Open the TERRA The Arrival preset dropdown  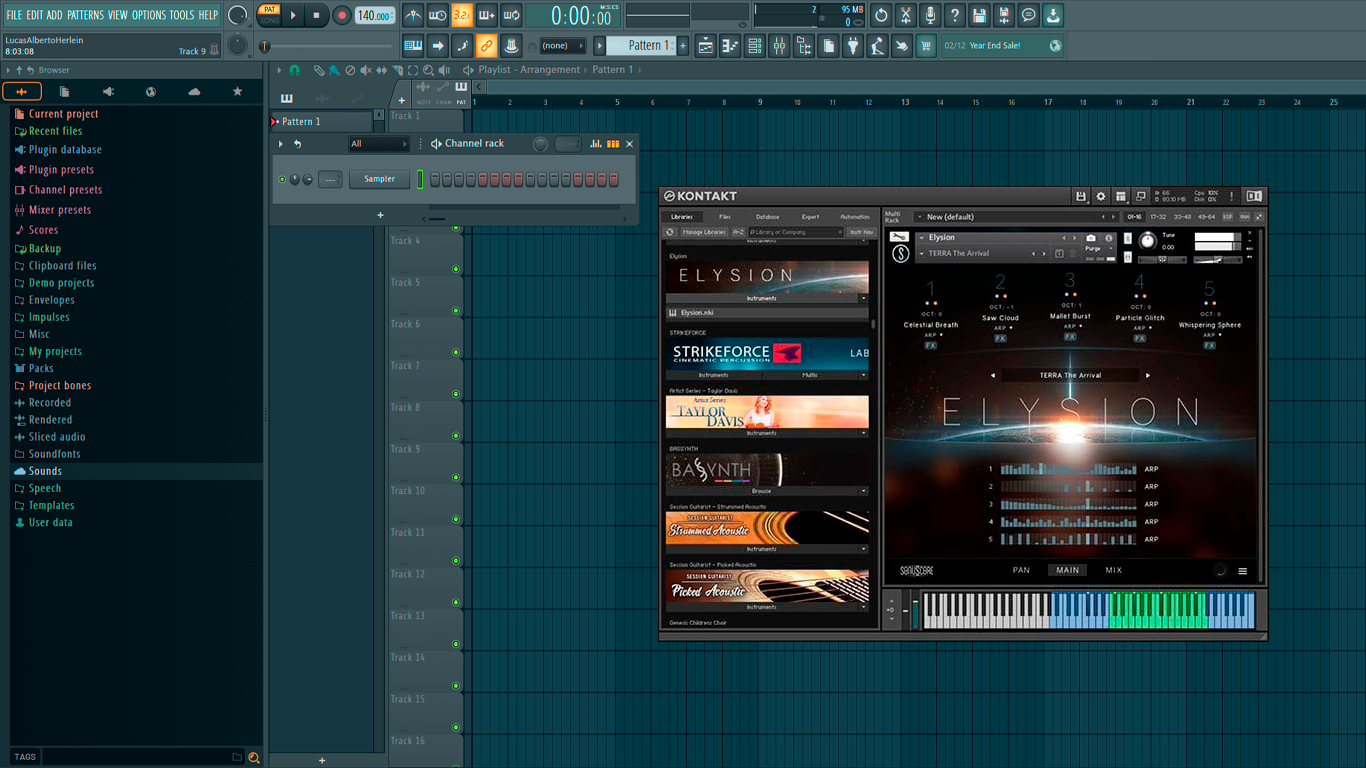(977, 254)
